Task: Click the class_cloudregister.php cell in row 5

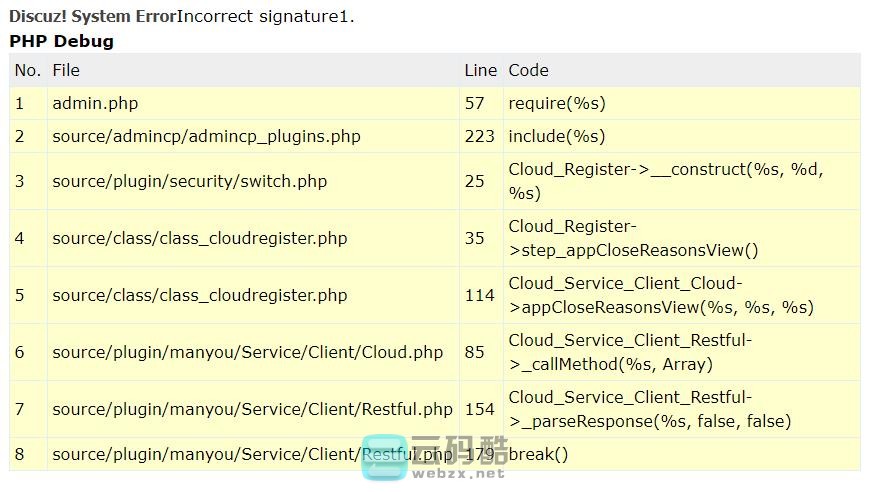Action: 199,295
